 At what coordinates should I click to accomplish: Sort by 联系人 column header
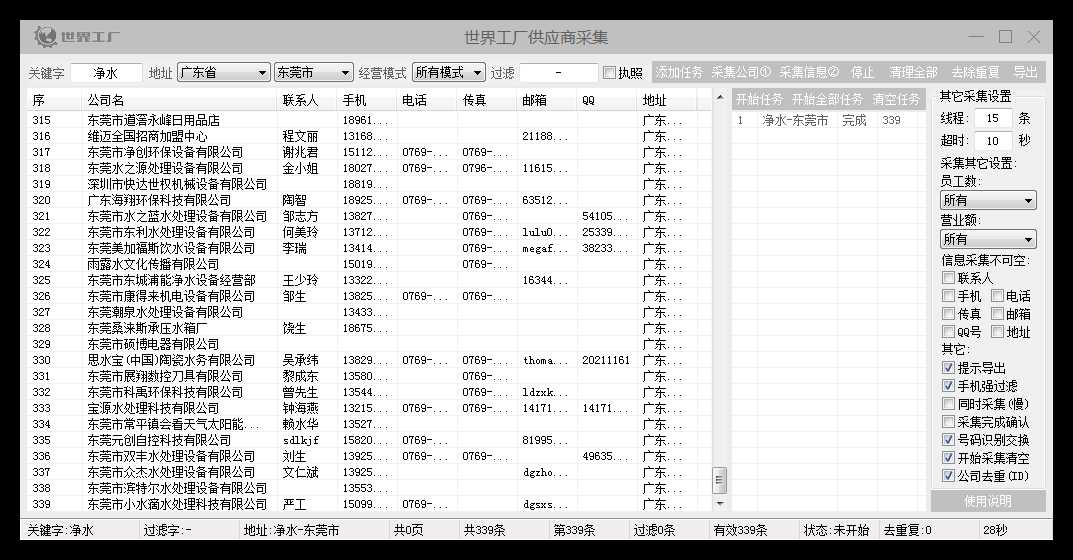click(x=307, y=100)
